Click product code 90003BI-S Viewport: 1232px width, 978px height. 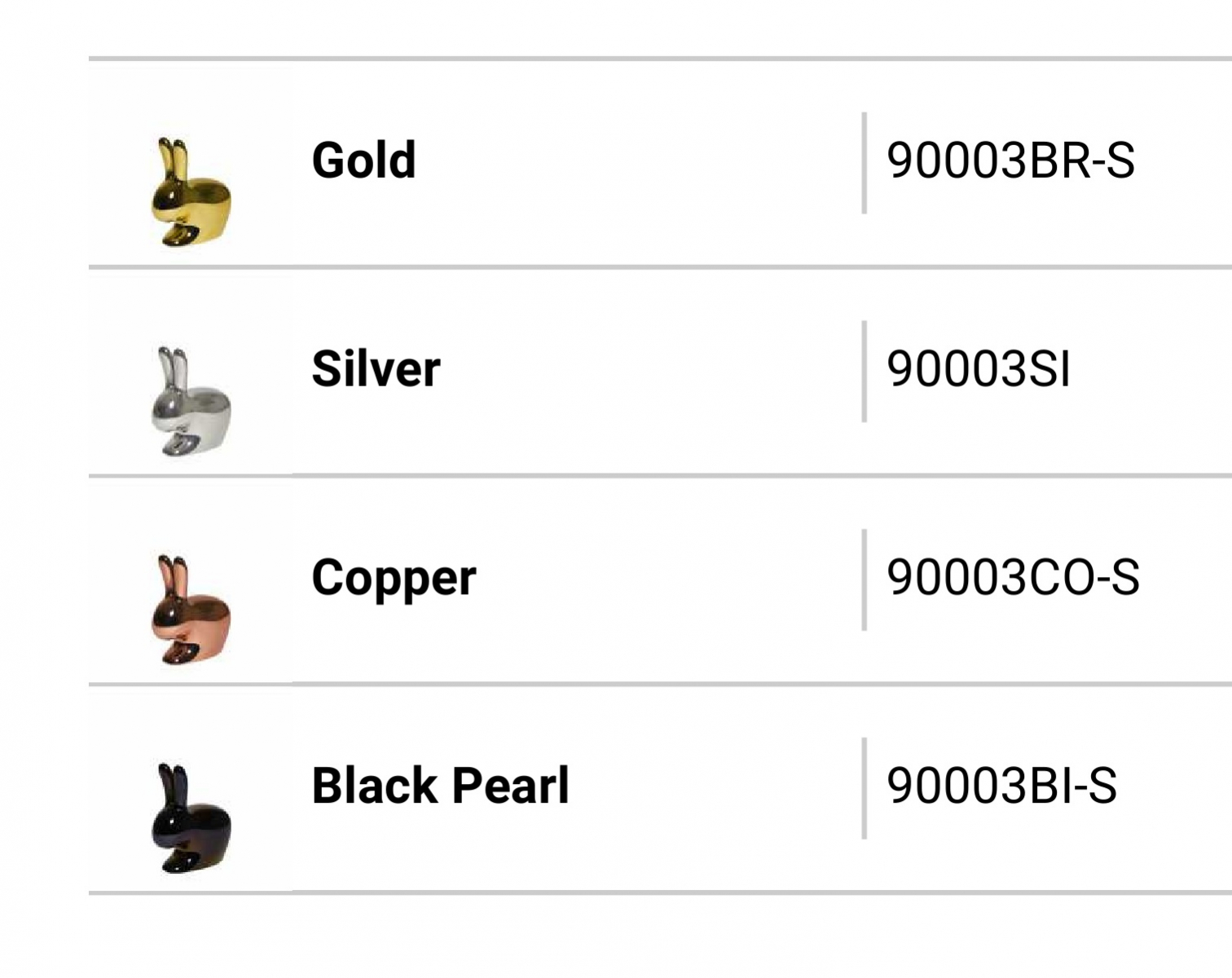[1001, 786]
